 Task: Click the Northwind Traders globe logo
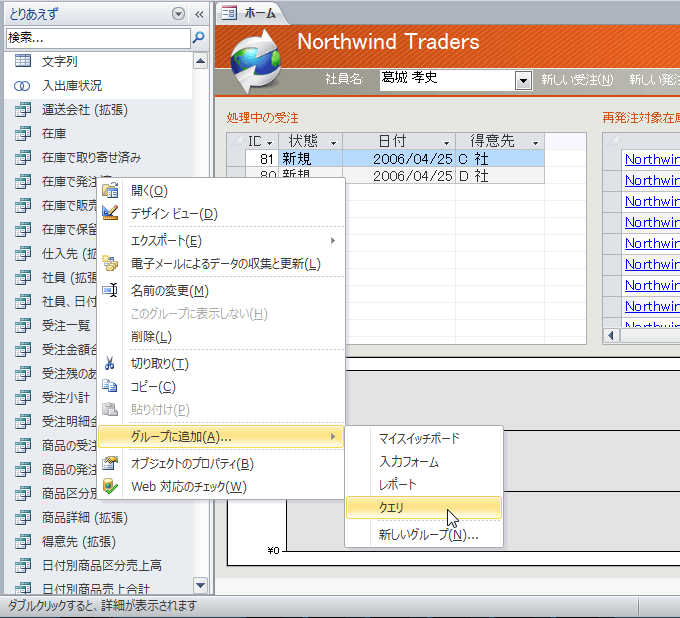point(255,61)
